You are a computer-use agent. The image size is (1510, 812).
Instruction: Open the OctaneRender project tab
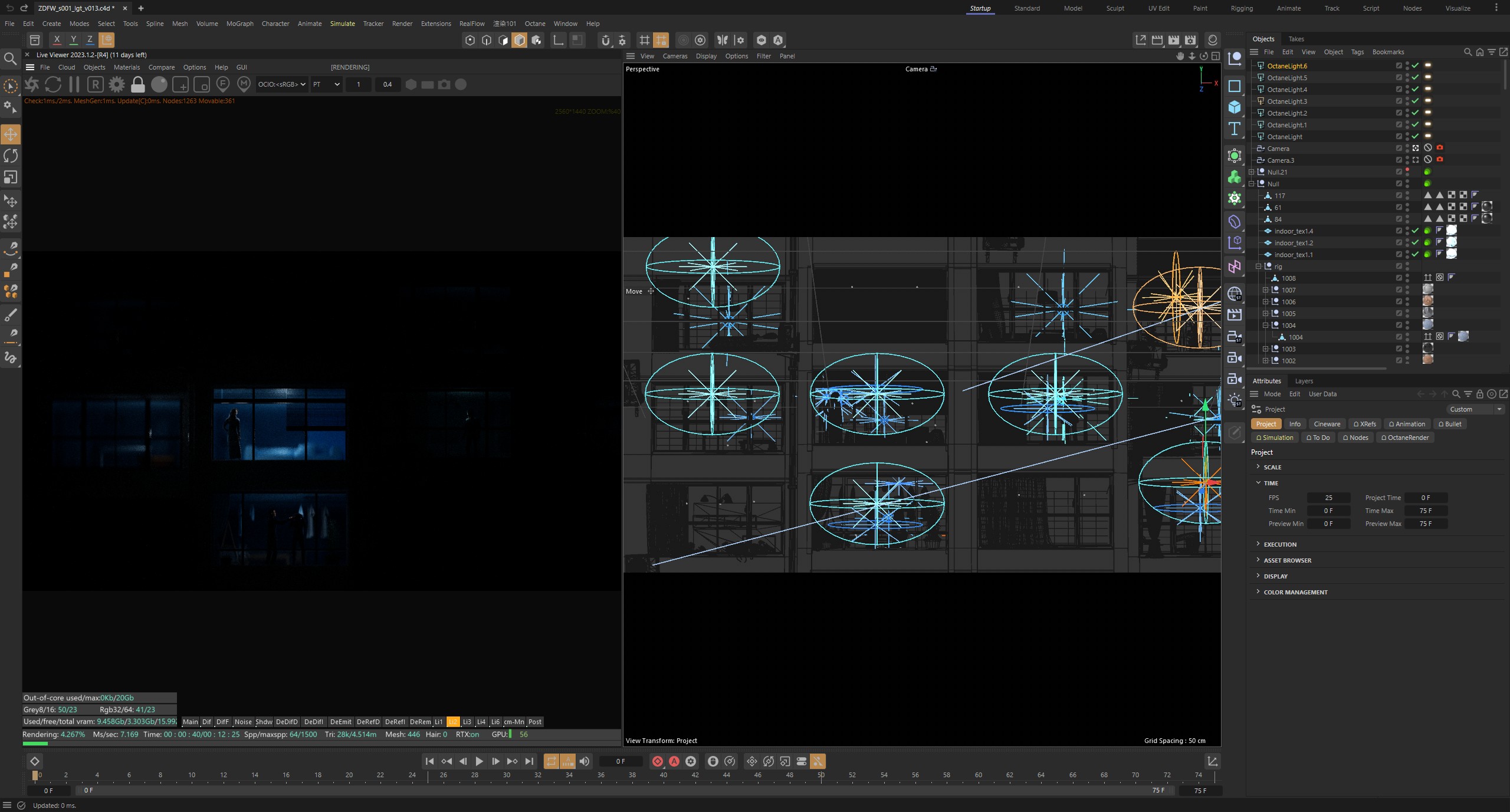tap(1404, 438)
